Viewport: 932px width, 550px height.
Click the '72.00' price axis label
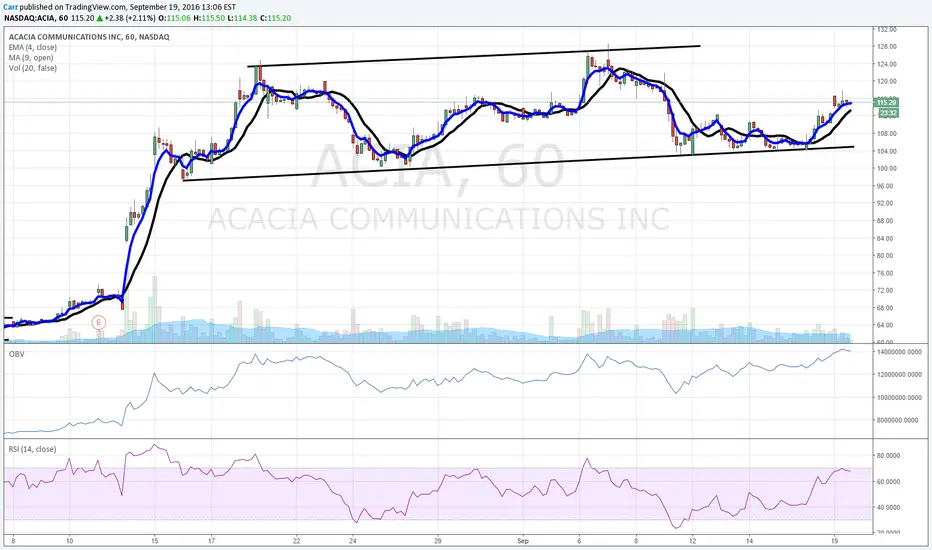[887, 291]
